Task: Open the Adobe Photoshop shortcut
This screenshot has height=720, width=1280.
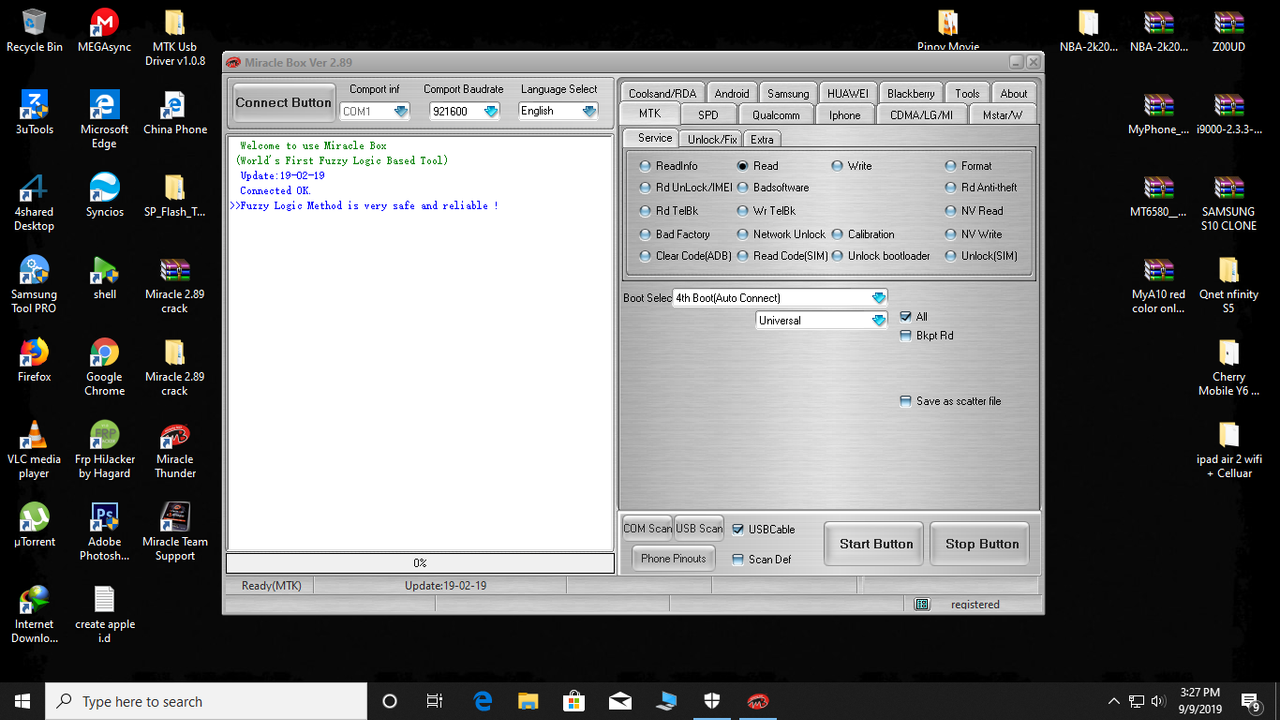Action: pos(104,533)
